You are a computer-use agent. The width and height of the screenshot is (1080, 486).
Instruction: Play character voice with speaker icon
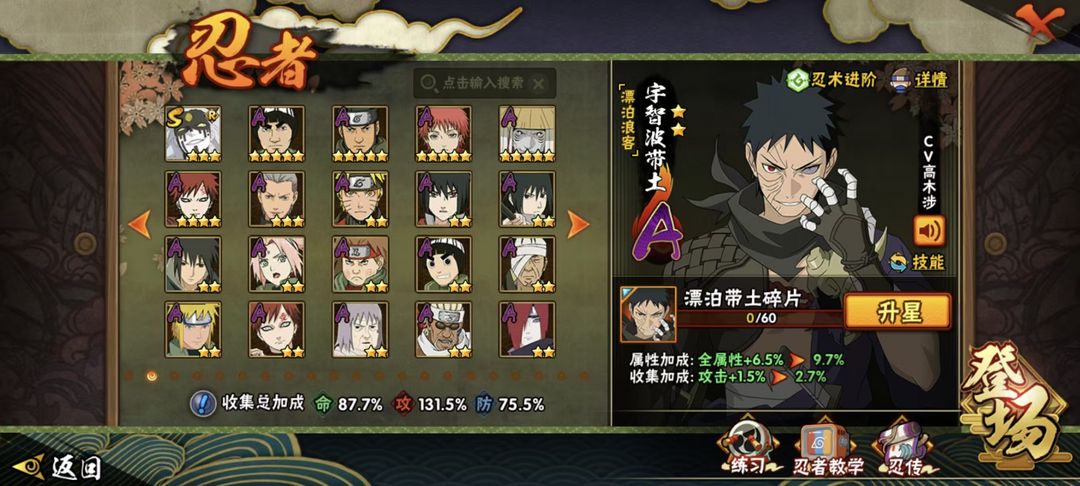(929, 231)
